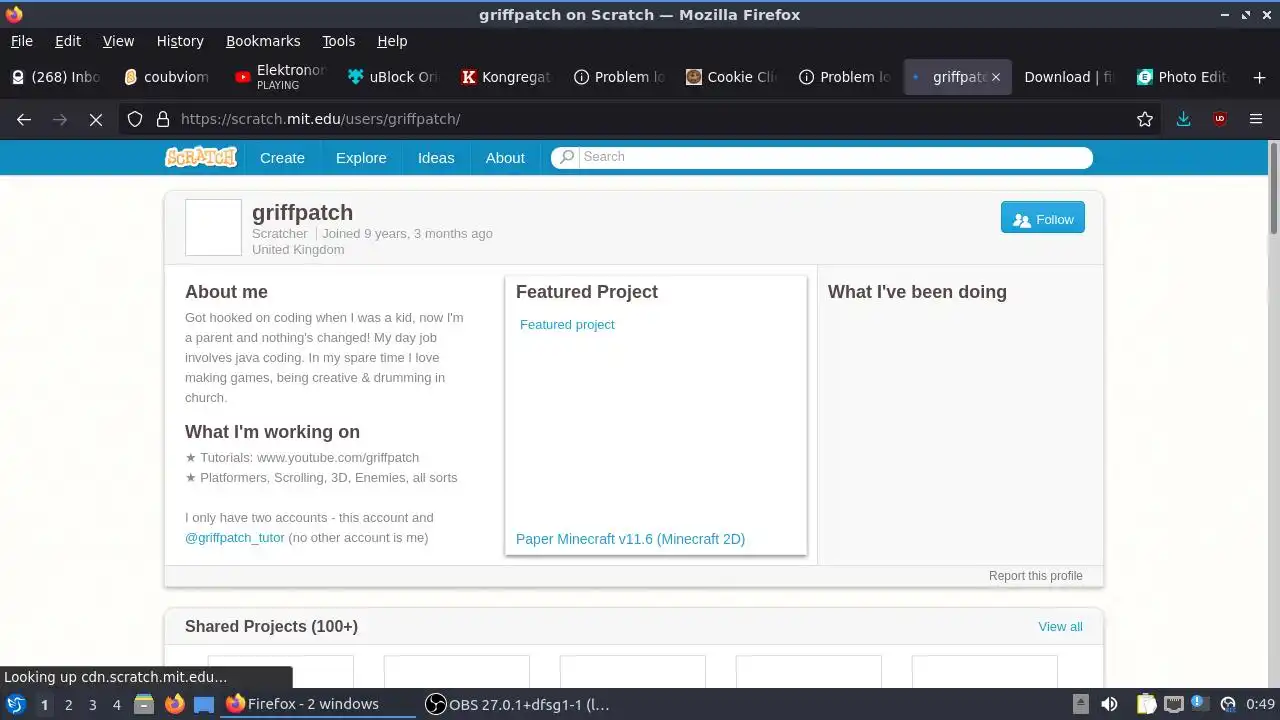The height and width of the screenshot is (720, 1280).
Task: Bookmark this page with the star
Action: click(1145, 119)
